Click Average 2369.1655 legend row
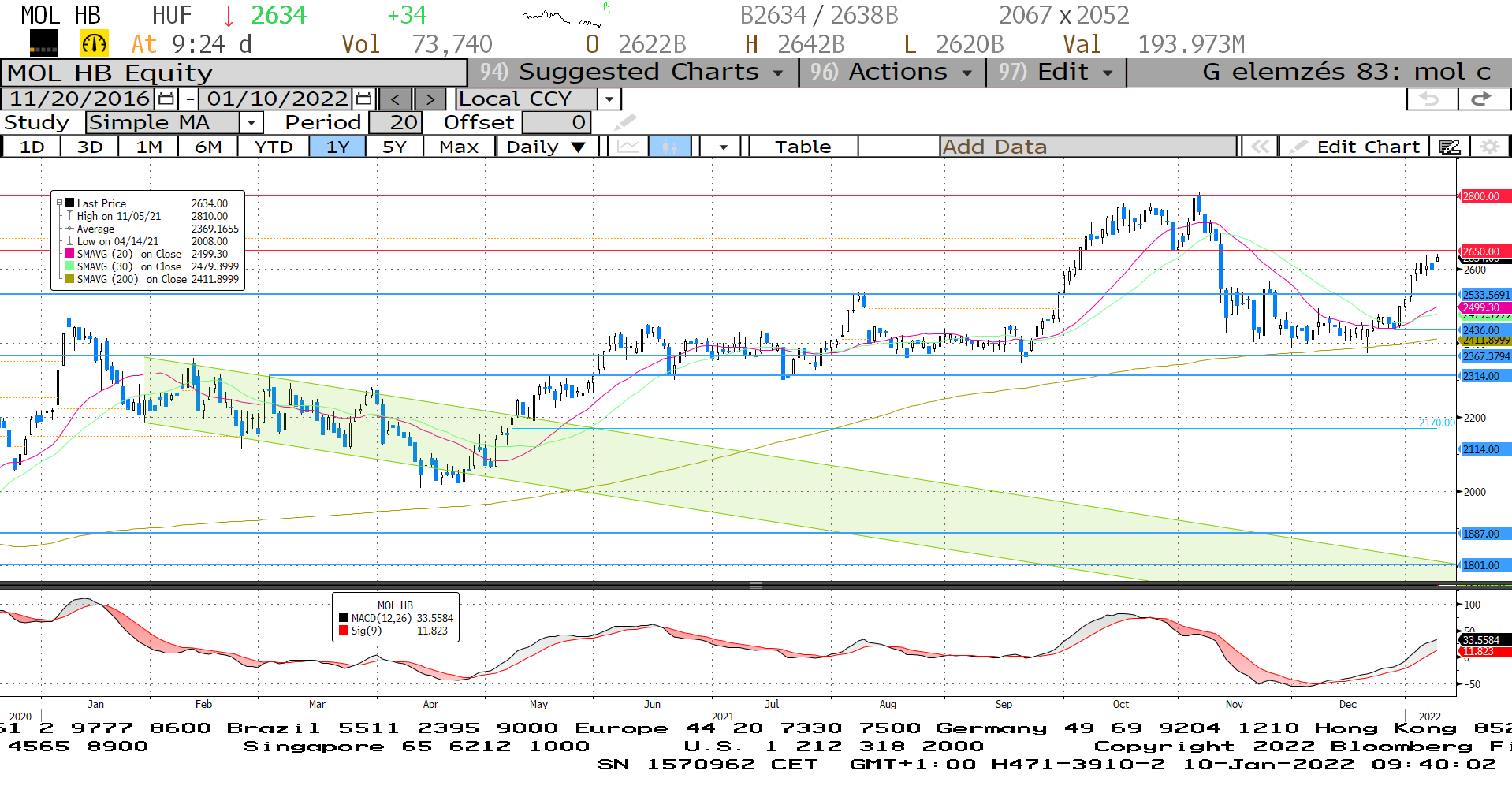This screenshot has width=1512, height=808. tap(151, 229)
